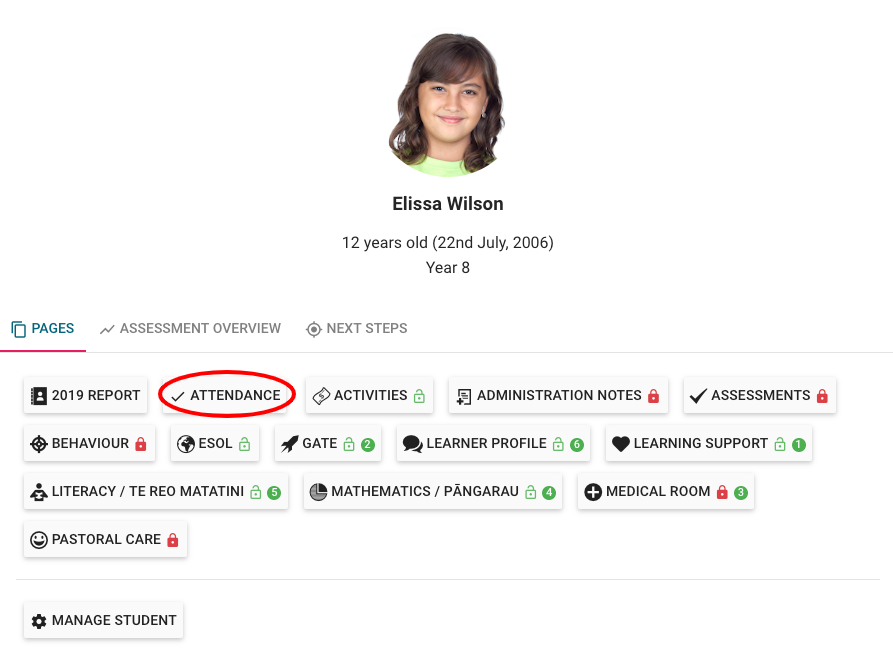This screenshot has width=893, height=655.
Task: Click the GATE rocket icon
Action: point(289,443)
